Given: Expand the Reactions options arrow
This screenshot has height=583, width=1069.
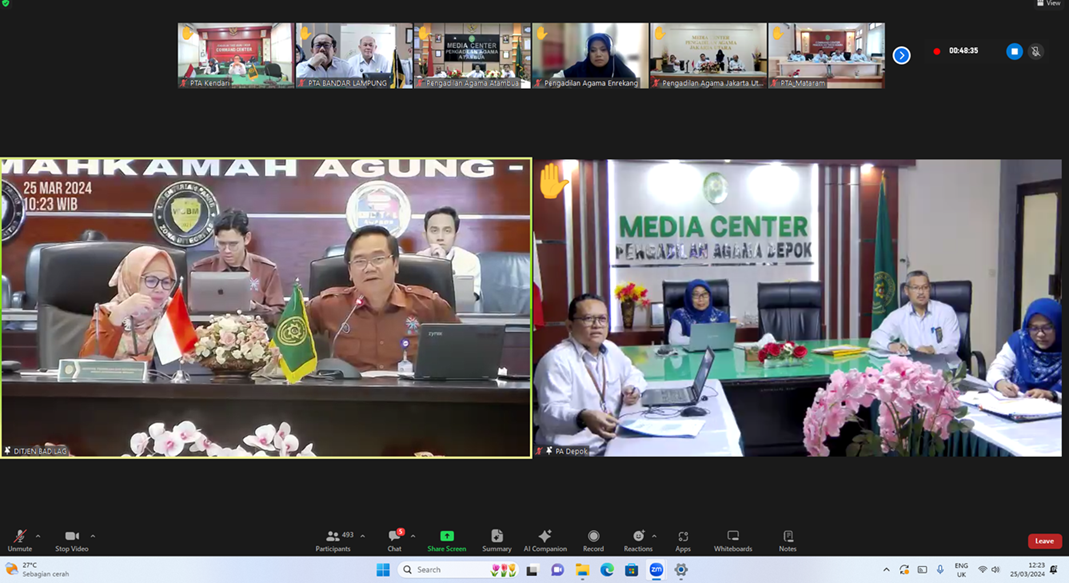Looking at the screenshot, I should coord(654,536).
